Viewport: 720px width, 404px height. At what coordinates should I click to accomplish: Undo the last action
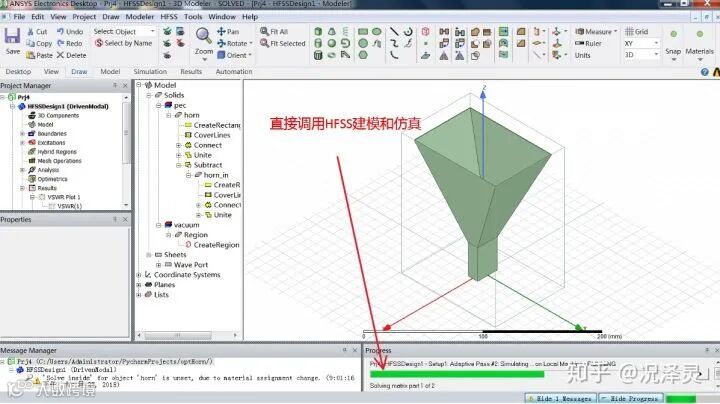pos(70,32)
